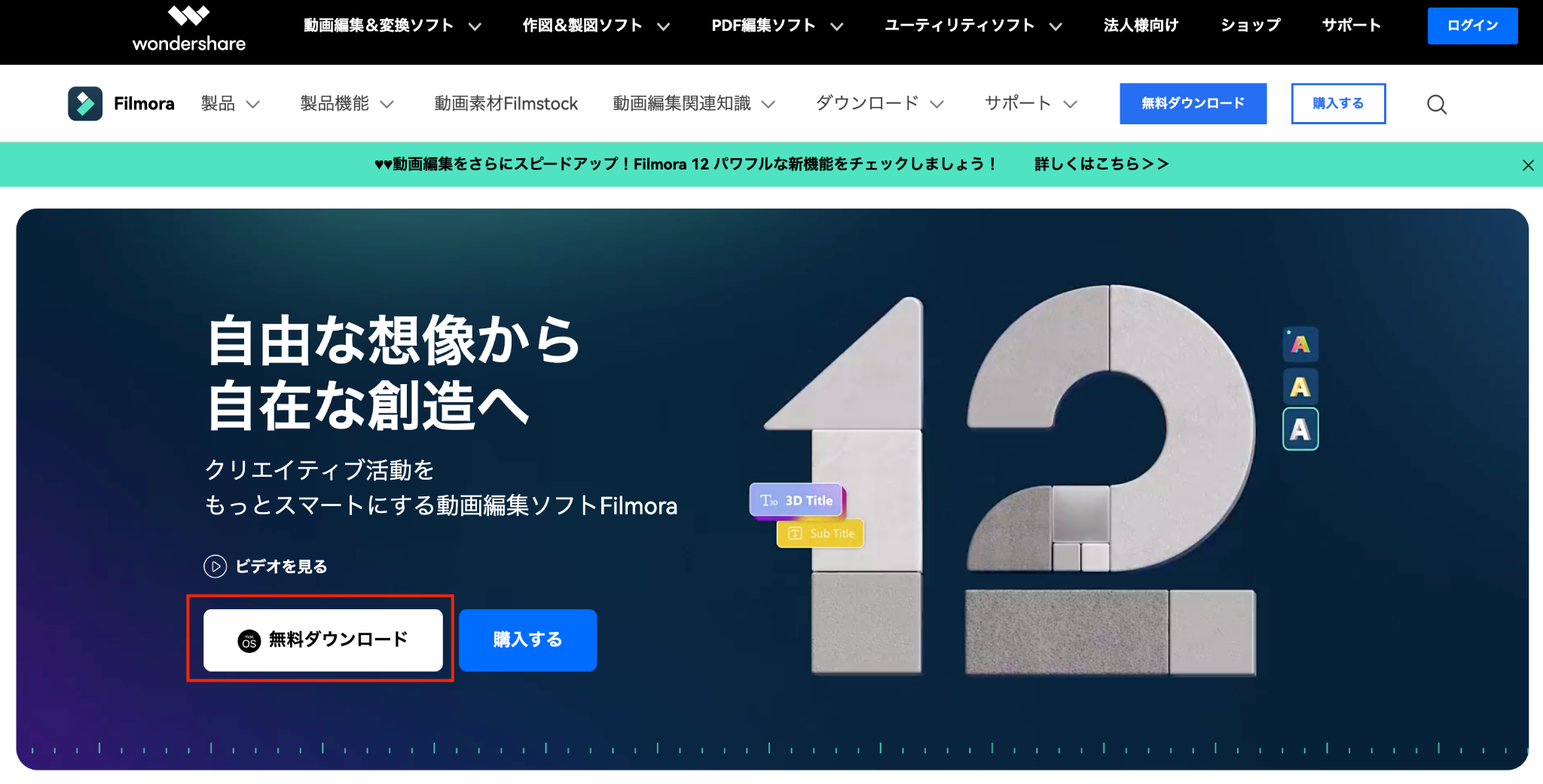Image resolution: width=1543 pixels, height=784 pixels.
Task: Open ショップ in top menu
Action: point(1251,26)
